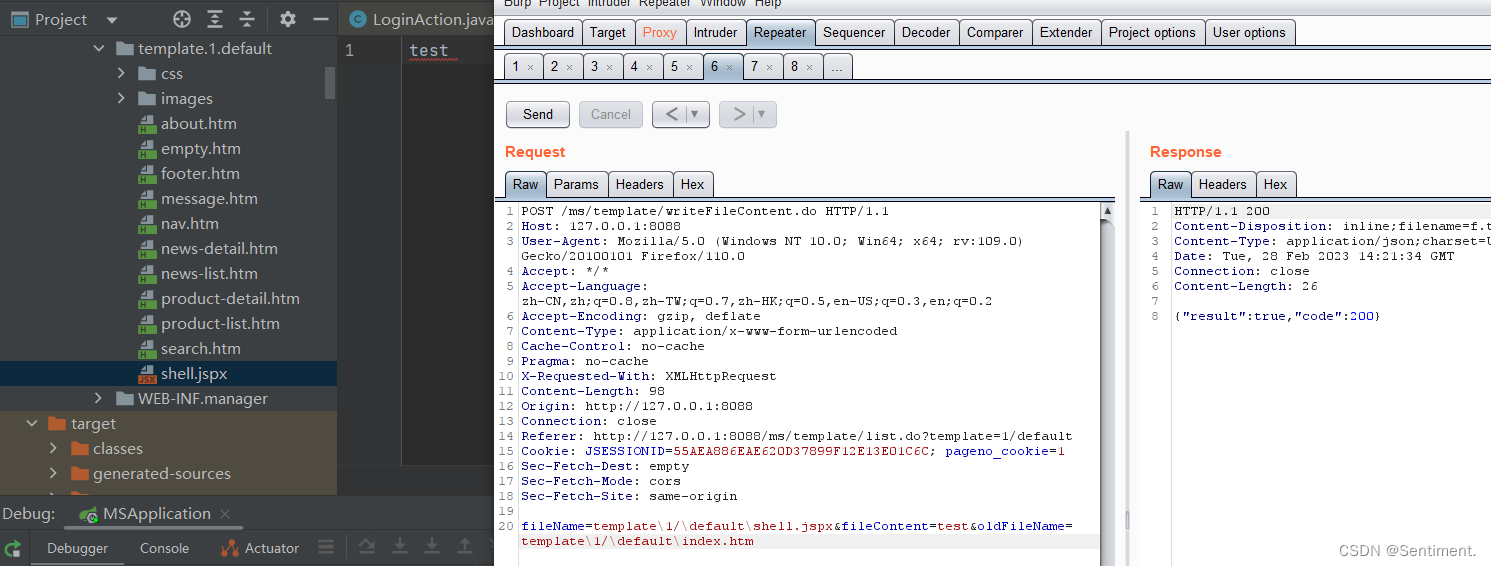Open the Decoder tab
Image resolution: width=1491 pixels, height=566 pixels.
[x=926, y=32]
